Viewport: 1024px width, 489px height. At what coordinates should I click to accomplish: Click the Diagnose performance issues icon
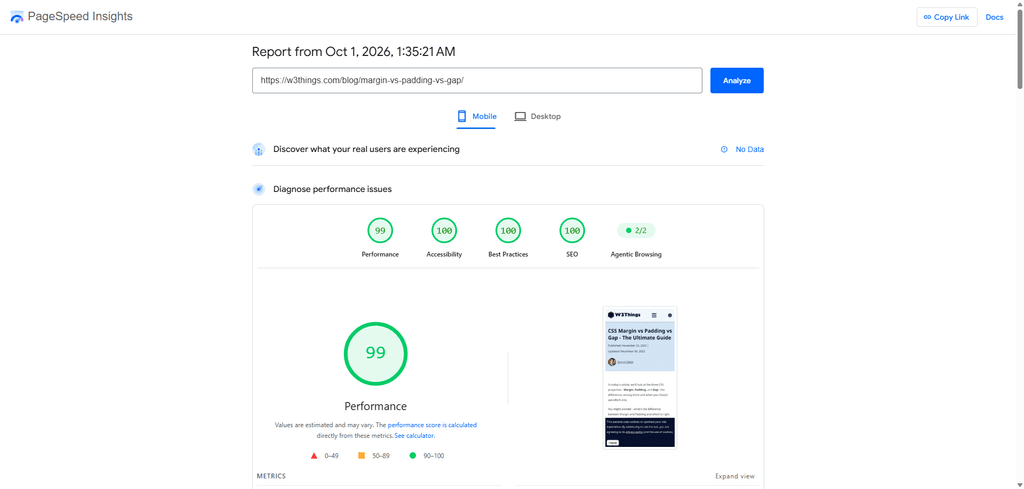click(x=258, y=189)
